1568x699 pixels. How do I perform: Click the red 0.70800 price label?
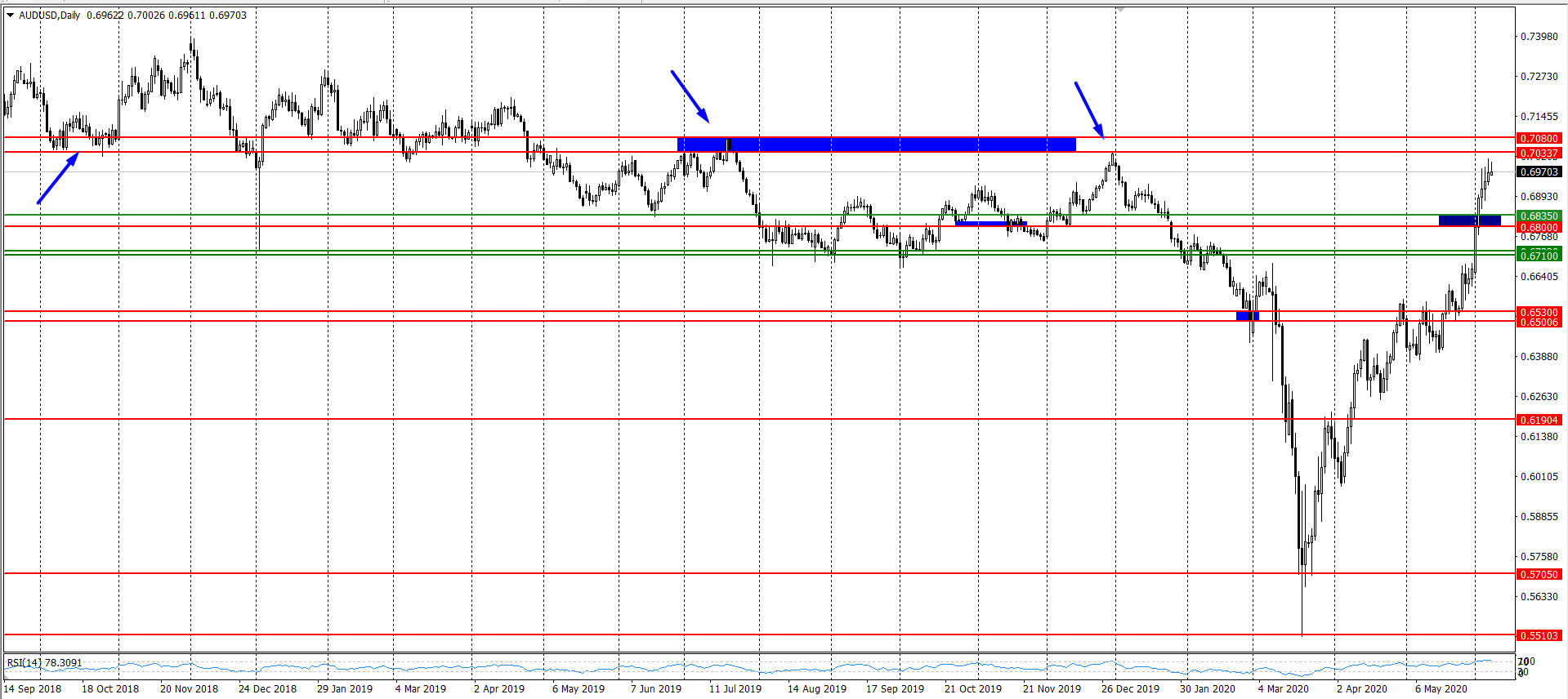pyautogui.click(x=1539, y=139)
